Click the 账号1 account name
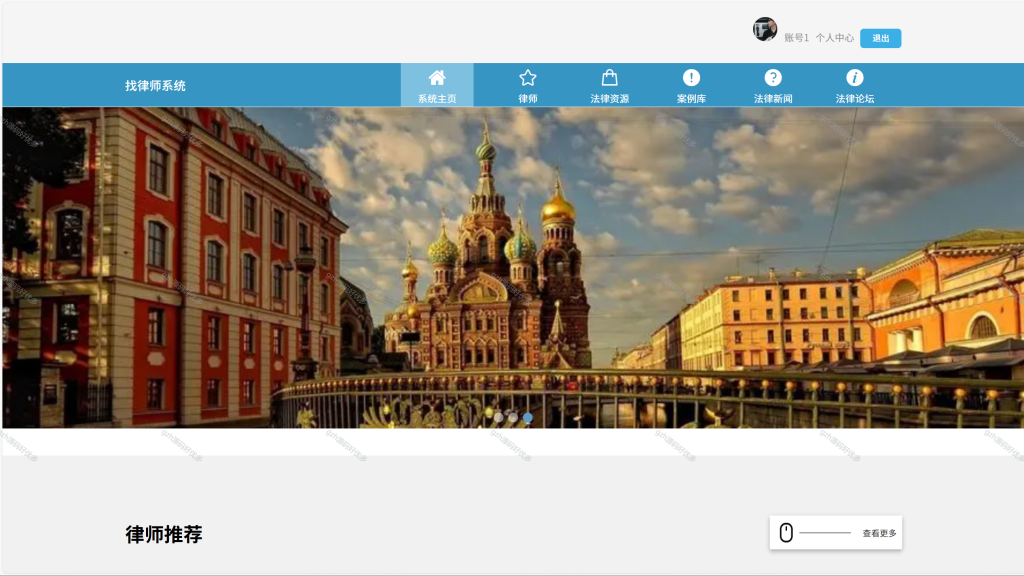1024x576 pixels. (x=796, y=38)
